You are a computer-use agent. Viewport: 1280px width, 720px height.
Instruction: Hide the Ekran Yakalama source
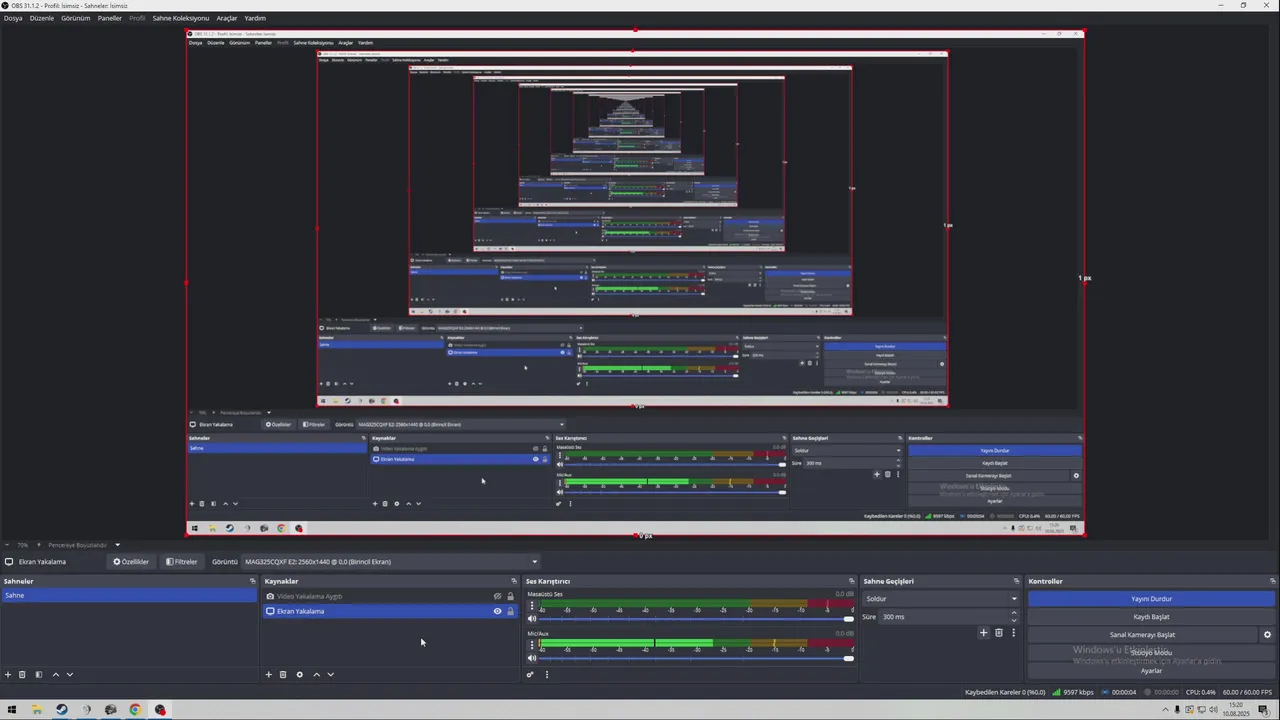[x=497, y=612]
